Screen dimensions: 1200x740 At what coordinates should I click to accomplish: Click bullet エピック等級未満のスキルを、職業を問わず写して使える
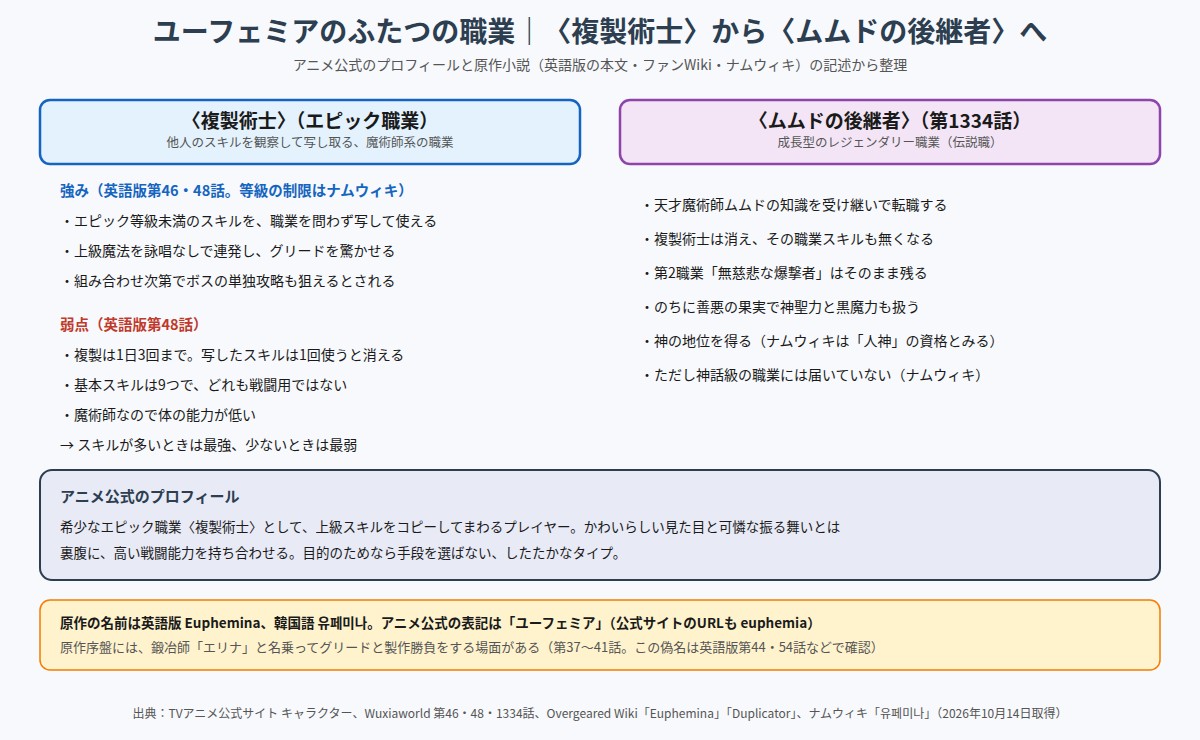click(x=248, y=221)
